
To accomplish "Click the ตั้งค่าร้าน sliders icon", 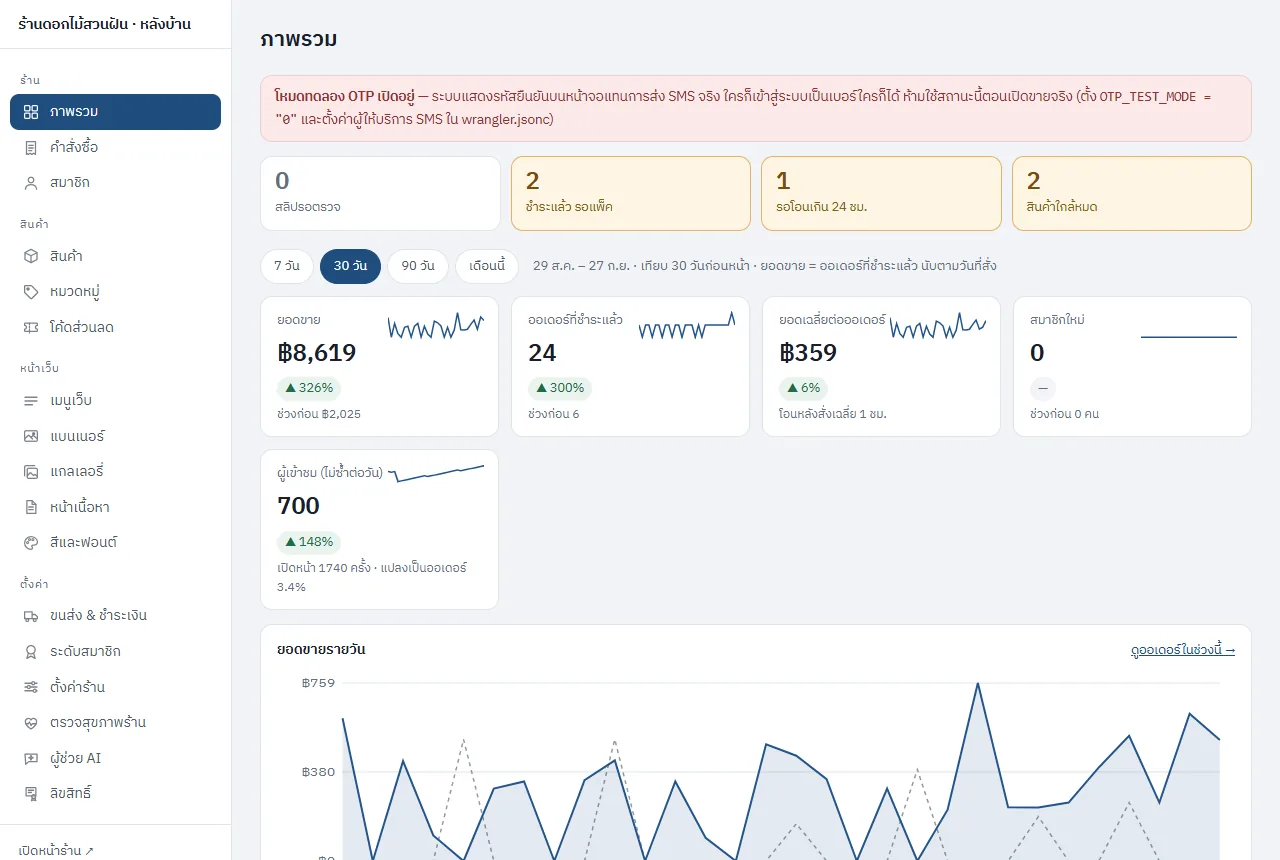I will pyautogui.click(x=31, y=687).
